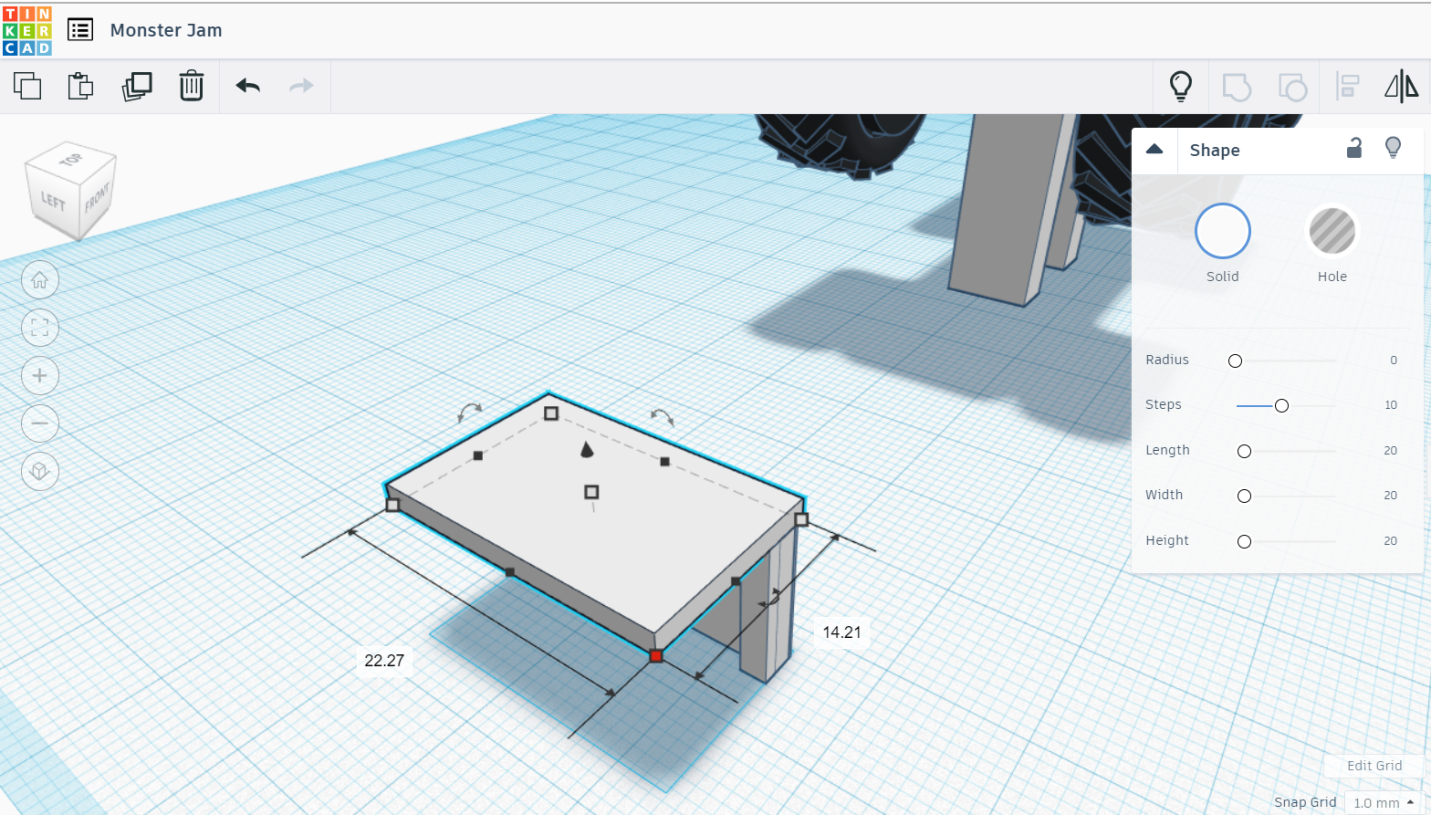This screenshot has width=1431, height=815.
Task: Click the black cone height-lift handle
Action: click(587, 450)
